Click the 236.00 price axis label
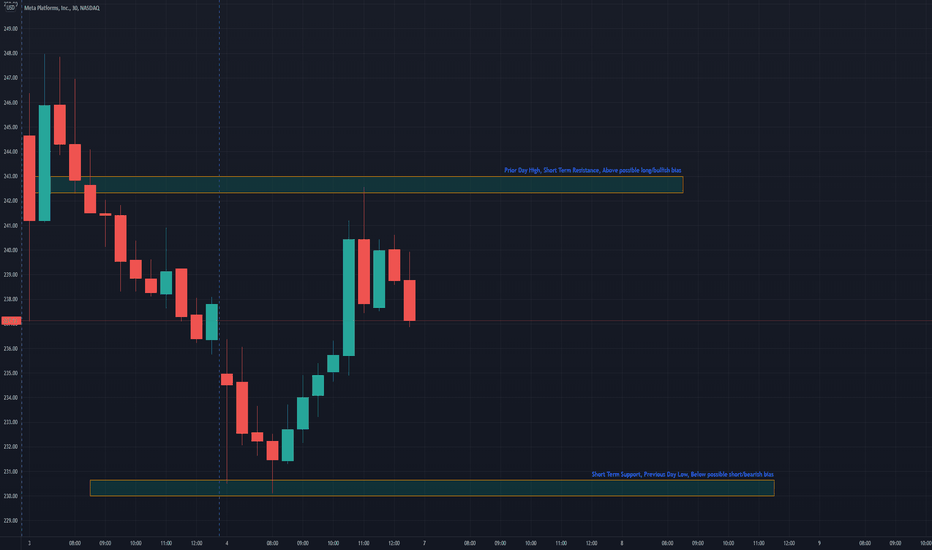Screen dimensions: 932x550 tap(11, 349)
